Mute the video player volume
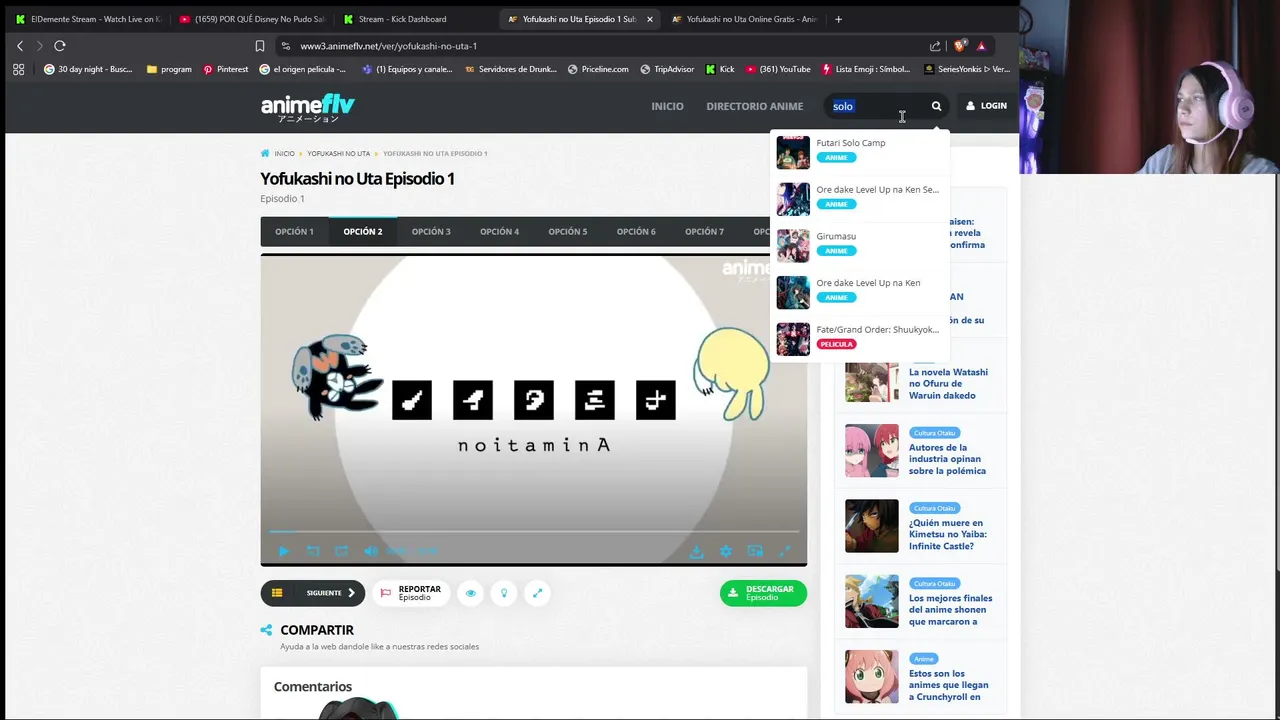 pos(371,551)
